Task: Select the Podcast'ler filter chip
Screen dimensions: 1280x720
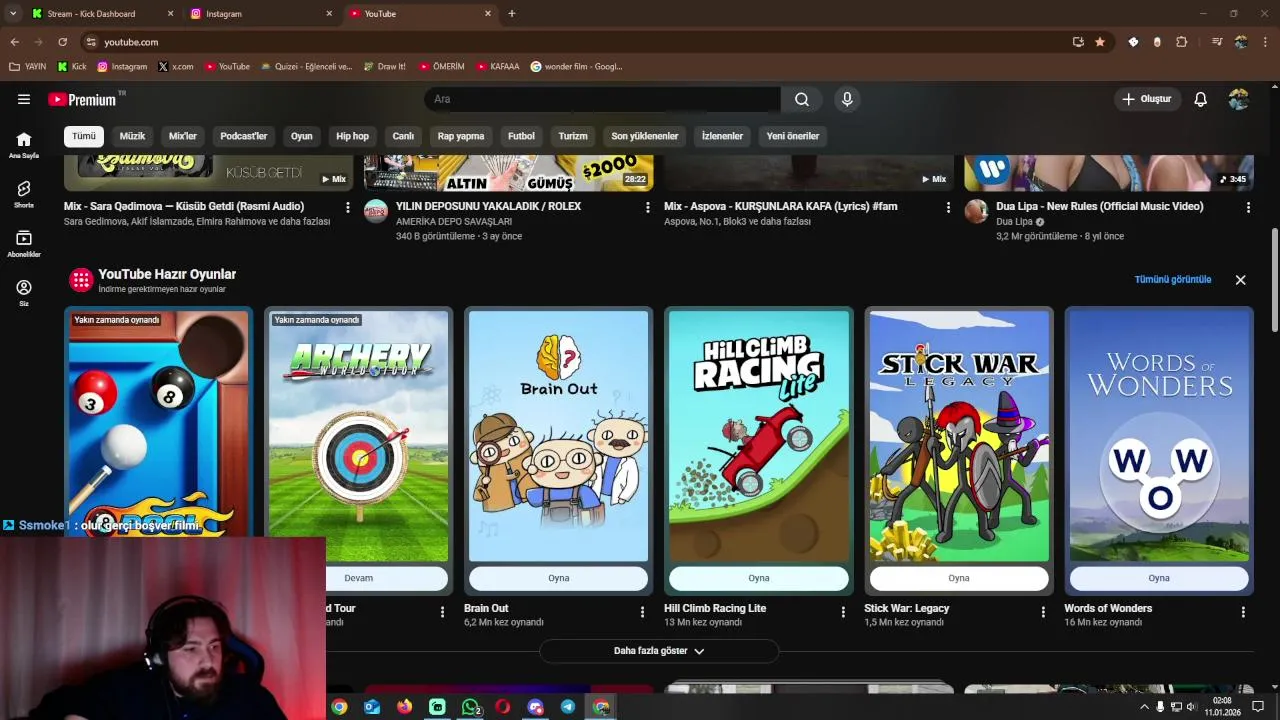Action: point(244,136)
